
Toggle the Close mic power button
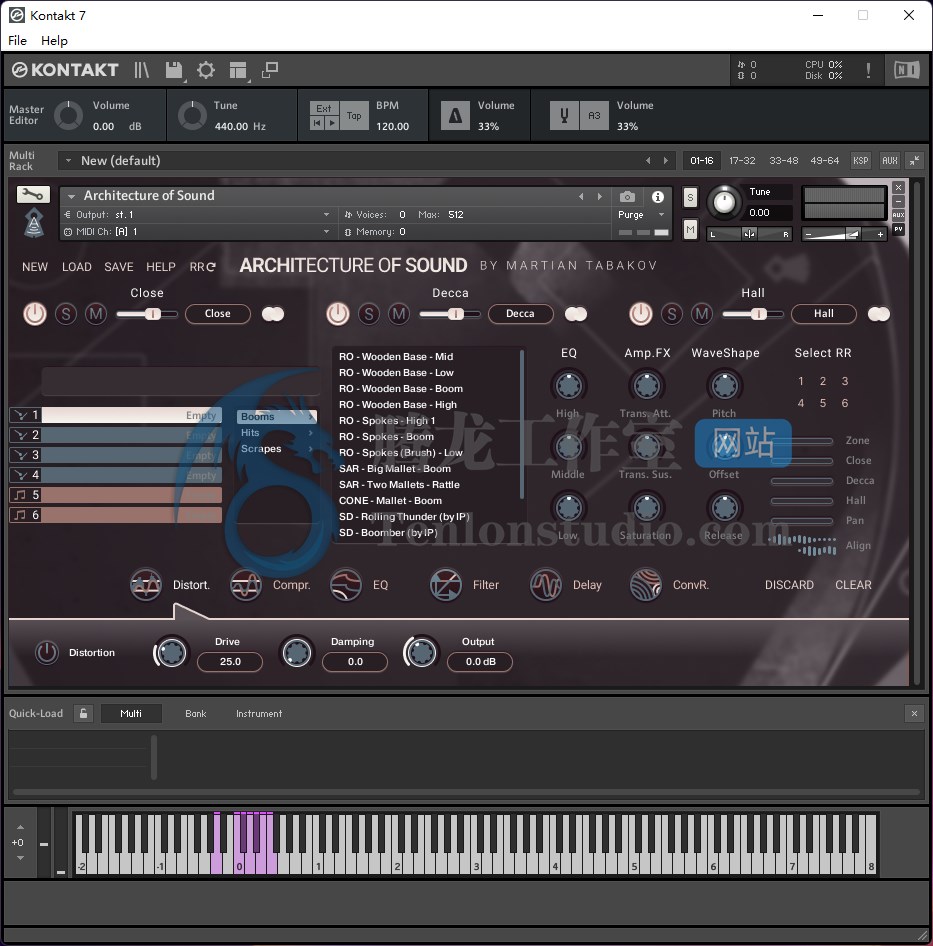click(35, 314)
